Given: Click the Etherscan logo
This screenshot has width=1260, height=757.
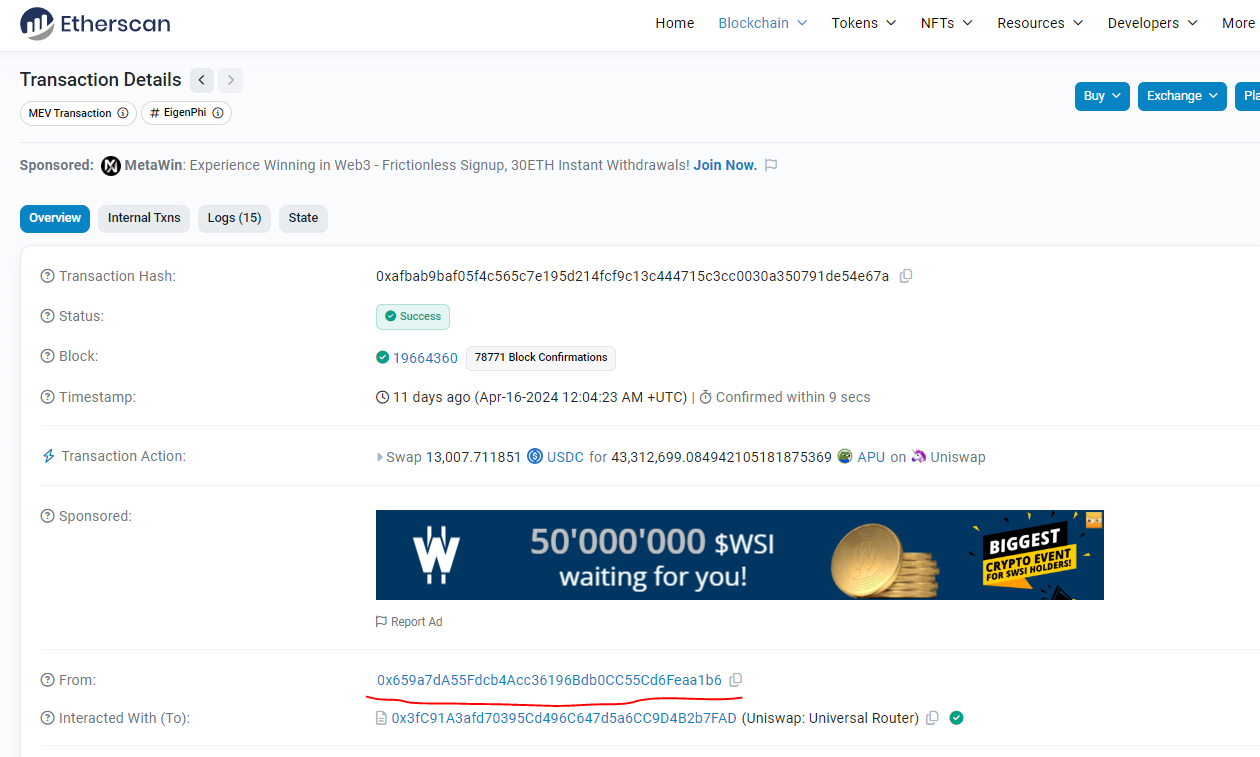Looking at the screenshot, I should (x=95, y=23).
